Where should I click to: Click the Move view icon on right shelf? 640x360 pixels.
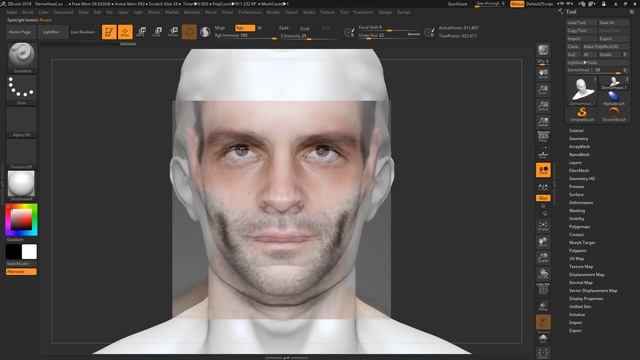[x=543, y=242]
